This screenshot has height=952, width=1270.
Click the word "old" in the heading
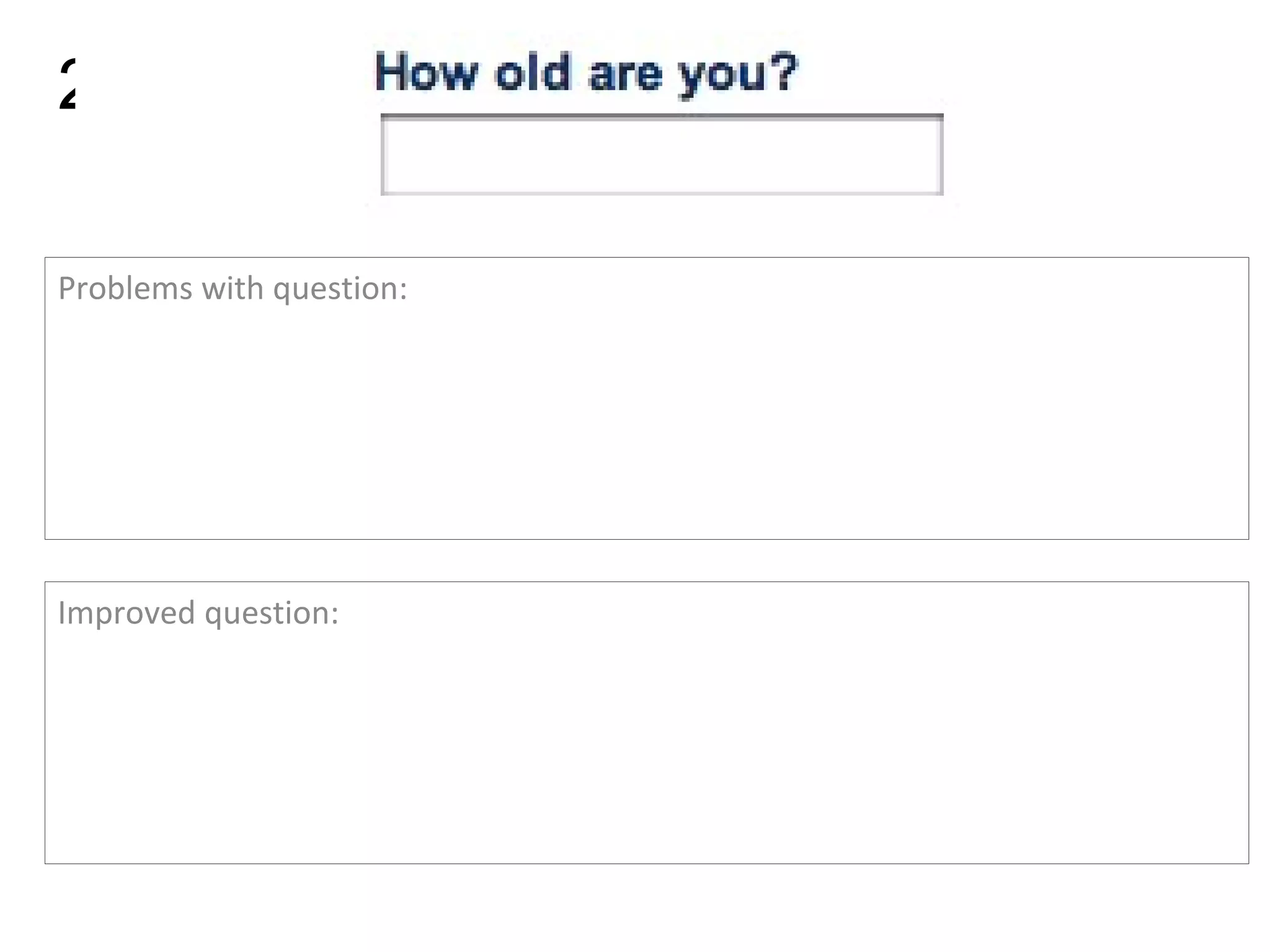point(532,73)
